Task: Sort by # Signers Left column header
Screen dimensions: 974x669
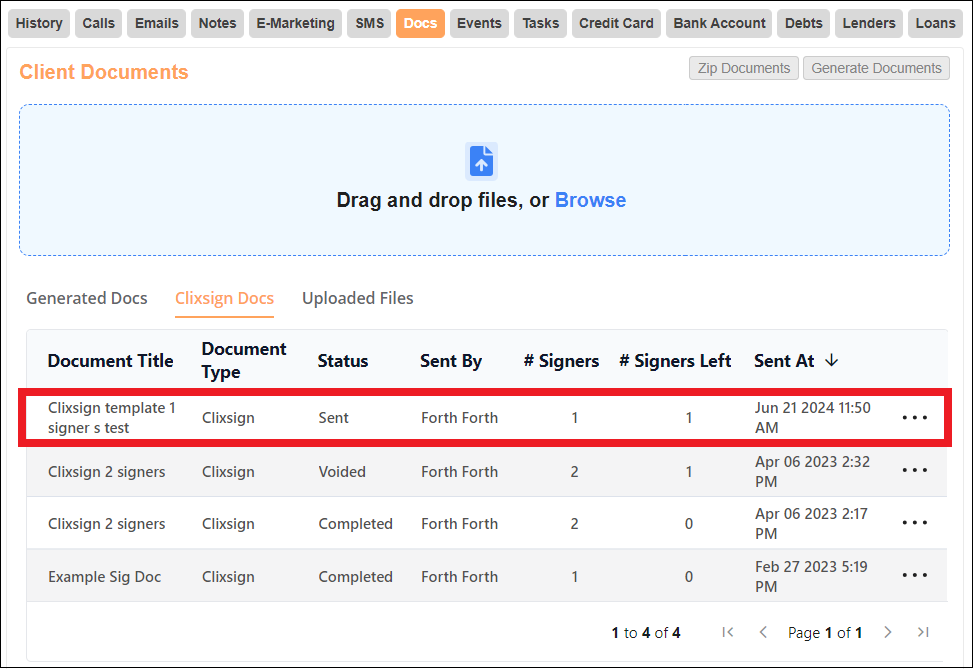Action: [675, 361]
